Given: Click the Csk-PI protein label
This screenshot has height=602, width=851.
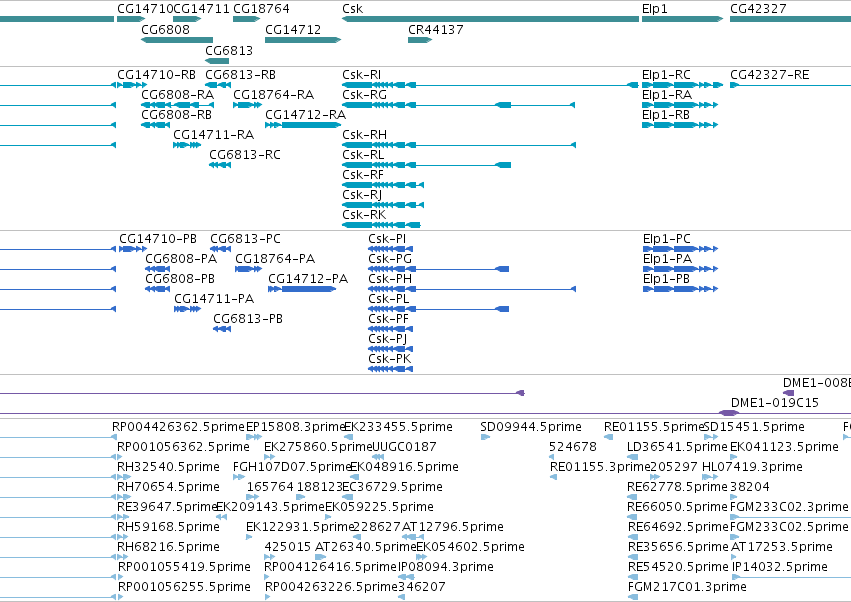Looking at the screenshot, I should point(387,239).
